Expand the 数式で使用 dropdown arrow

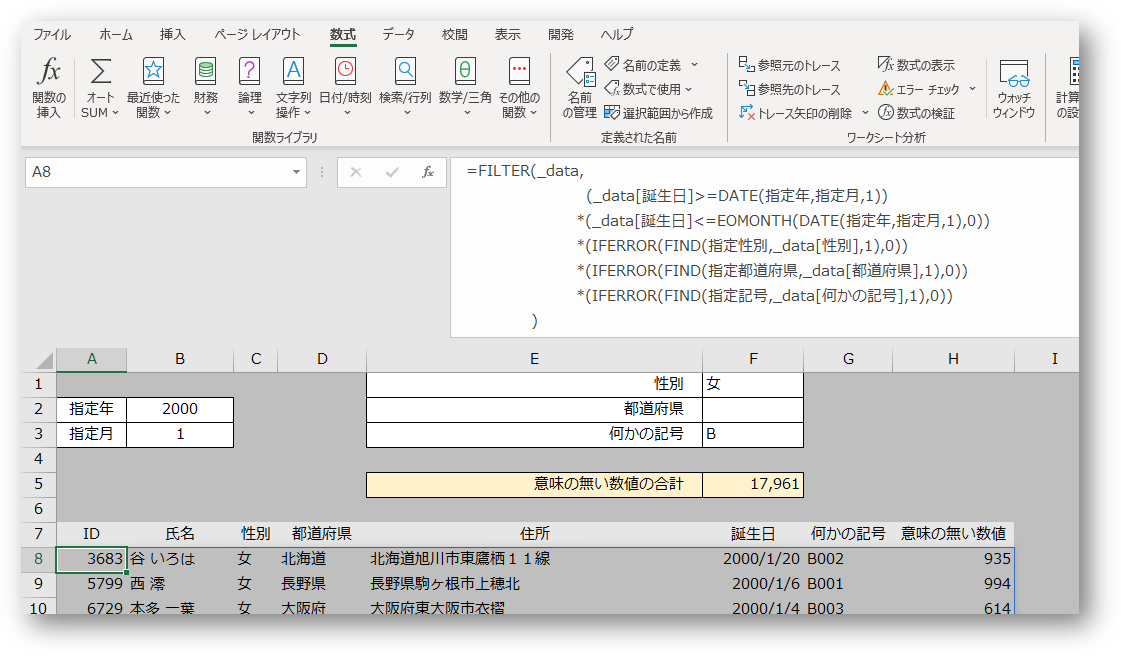pos(688,89)
